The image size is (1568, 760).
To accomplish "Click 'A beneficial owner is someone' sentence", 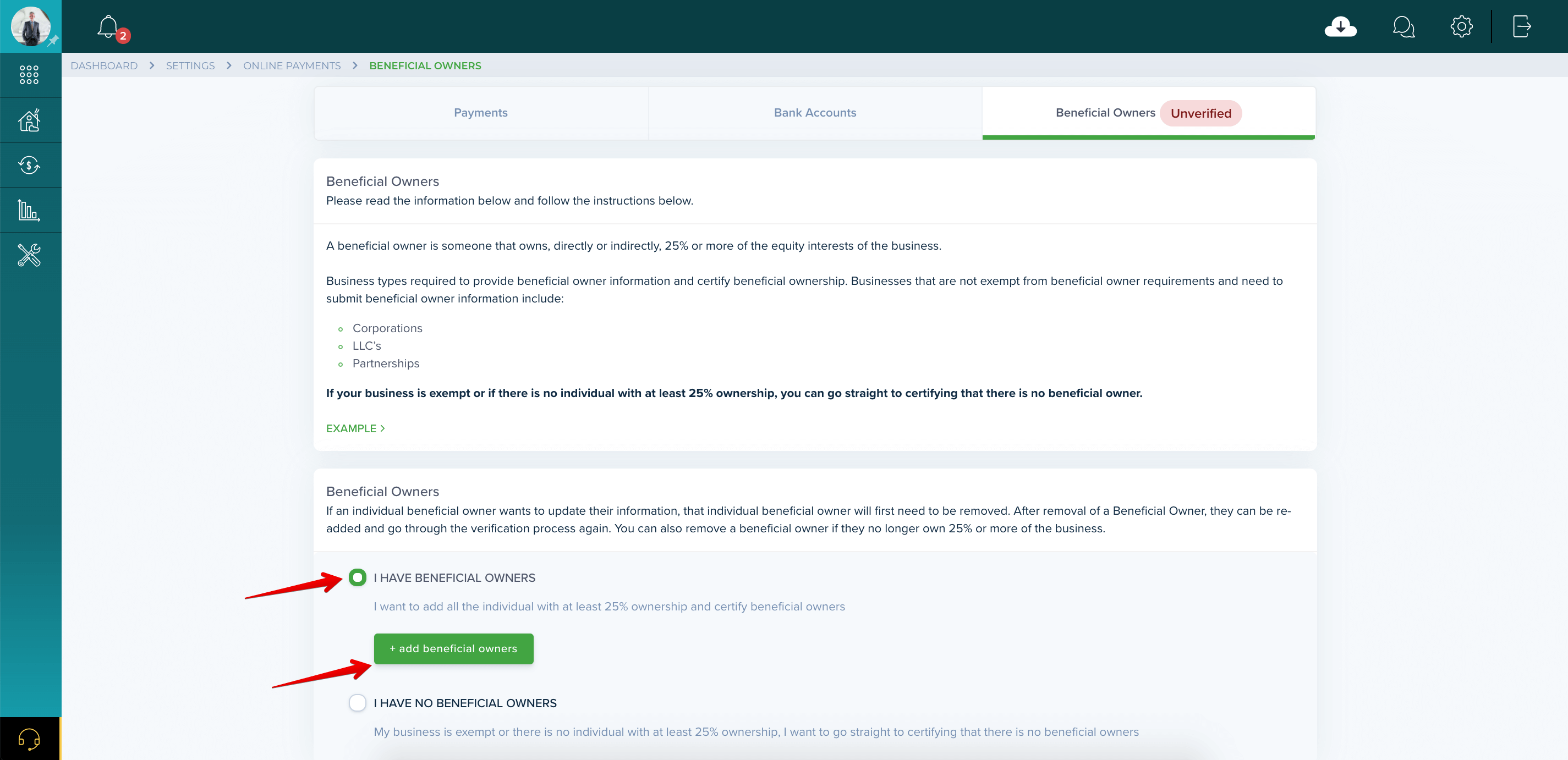I will [x=634, y=246].
